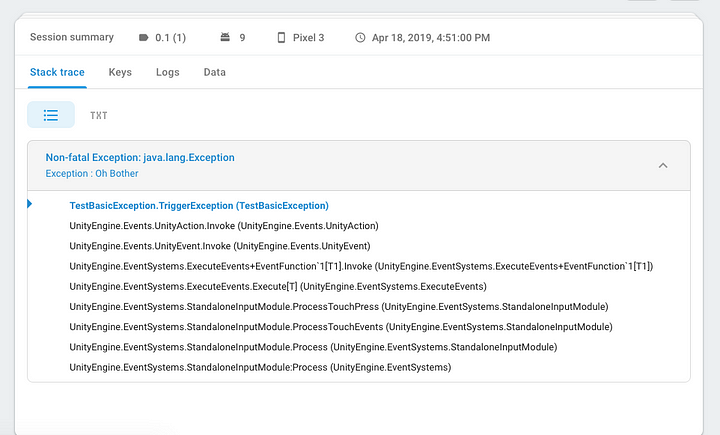The width and height of the screenshot is (720, 435).
Task: Select the TestBasicException.TriggerException frame
Action: 199,206
